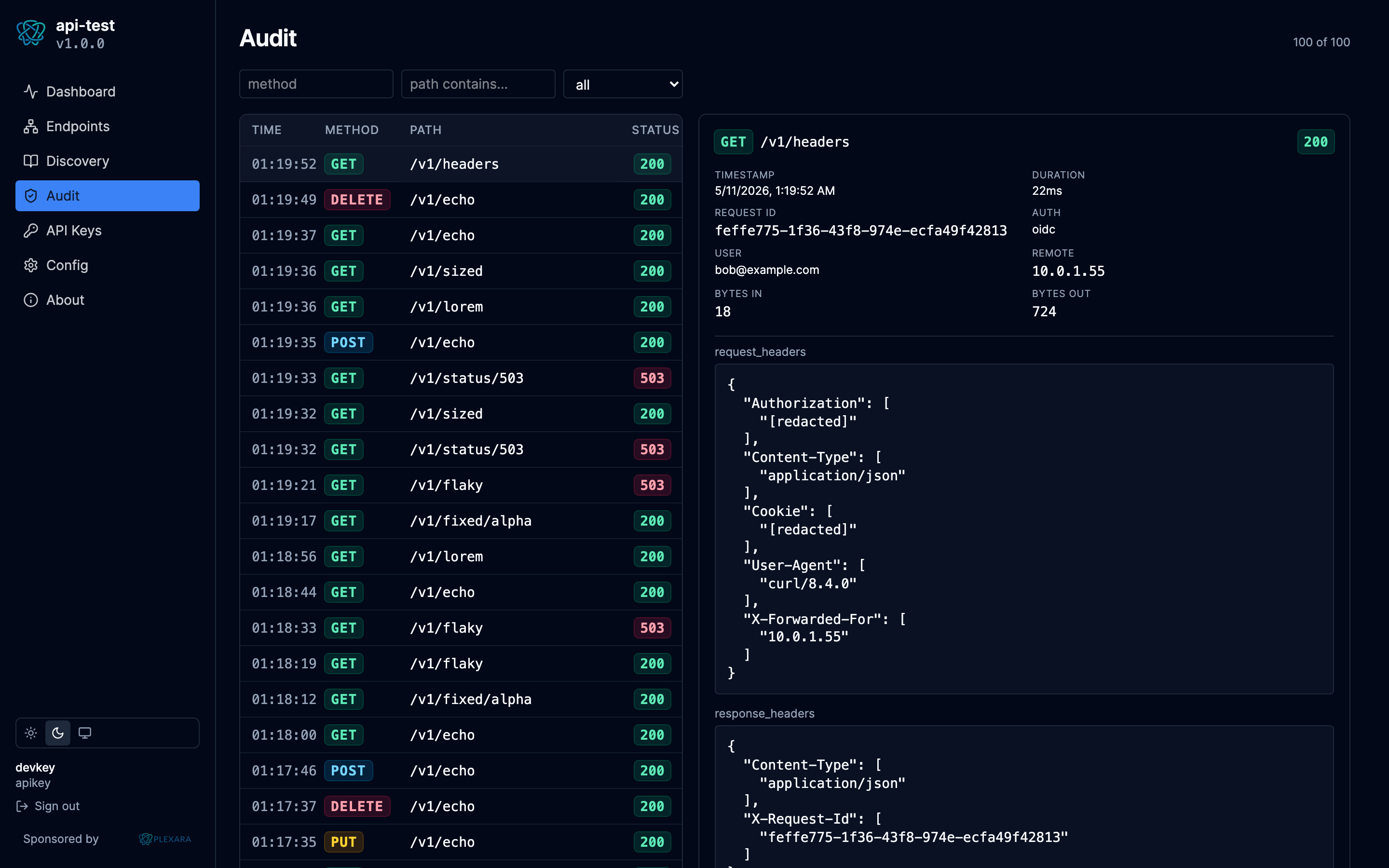Select the 01:18:33 /v1/flaky 503 row

461,628
